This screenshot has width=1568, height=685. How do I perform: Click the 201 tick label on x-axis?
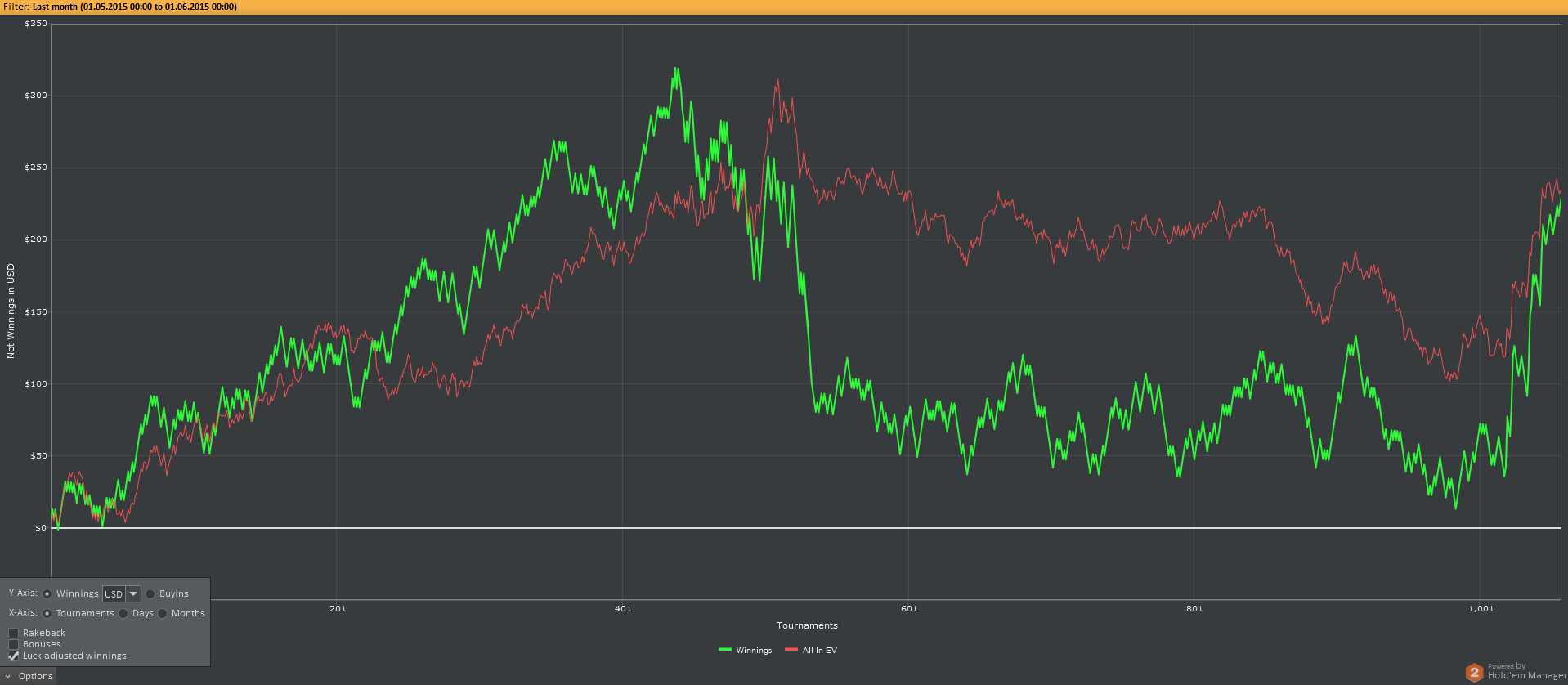click(338, 608)
